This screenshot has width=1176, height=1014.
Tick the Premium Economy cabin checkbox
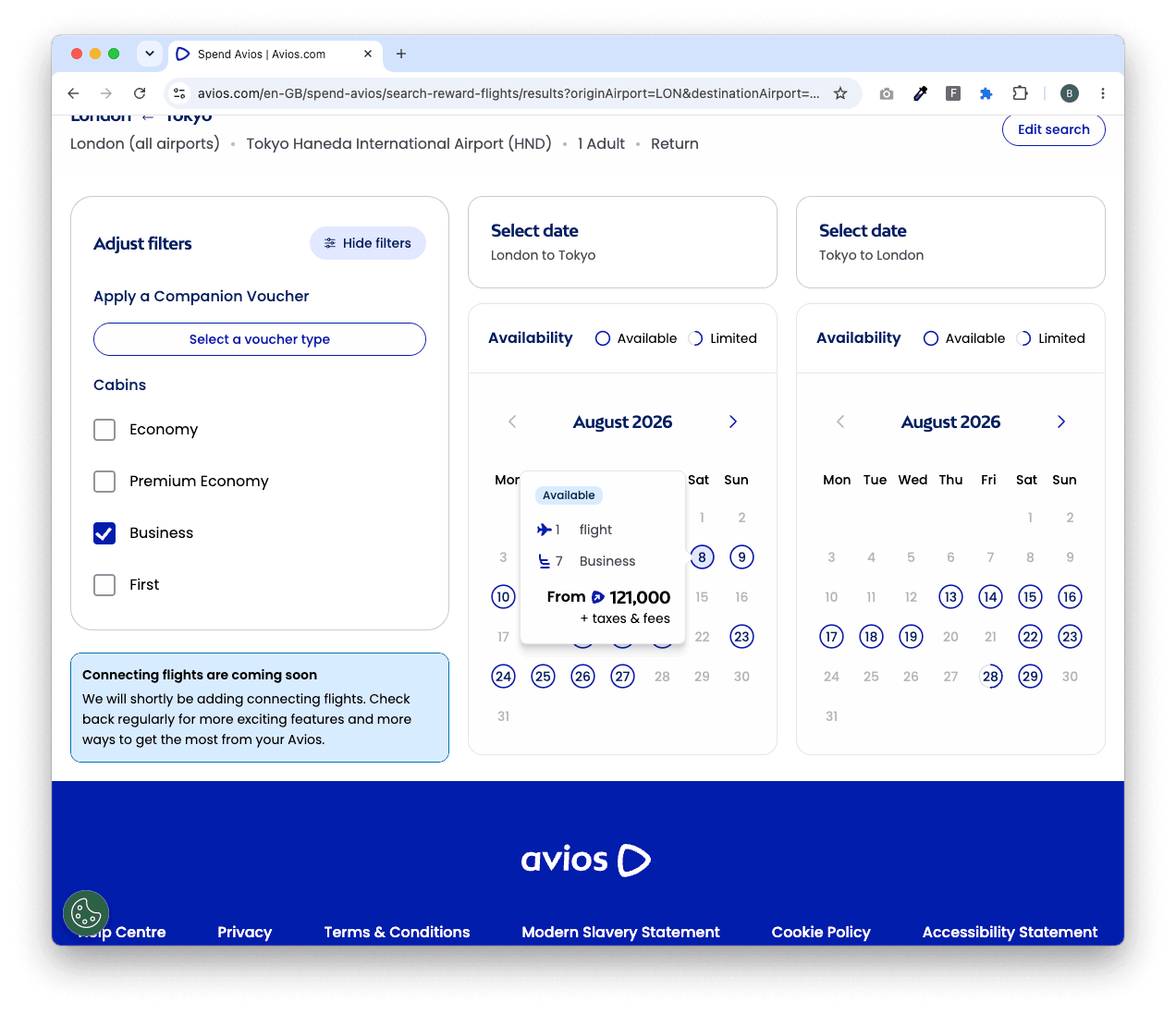(x=104, y=482)
